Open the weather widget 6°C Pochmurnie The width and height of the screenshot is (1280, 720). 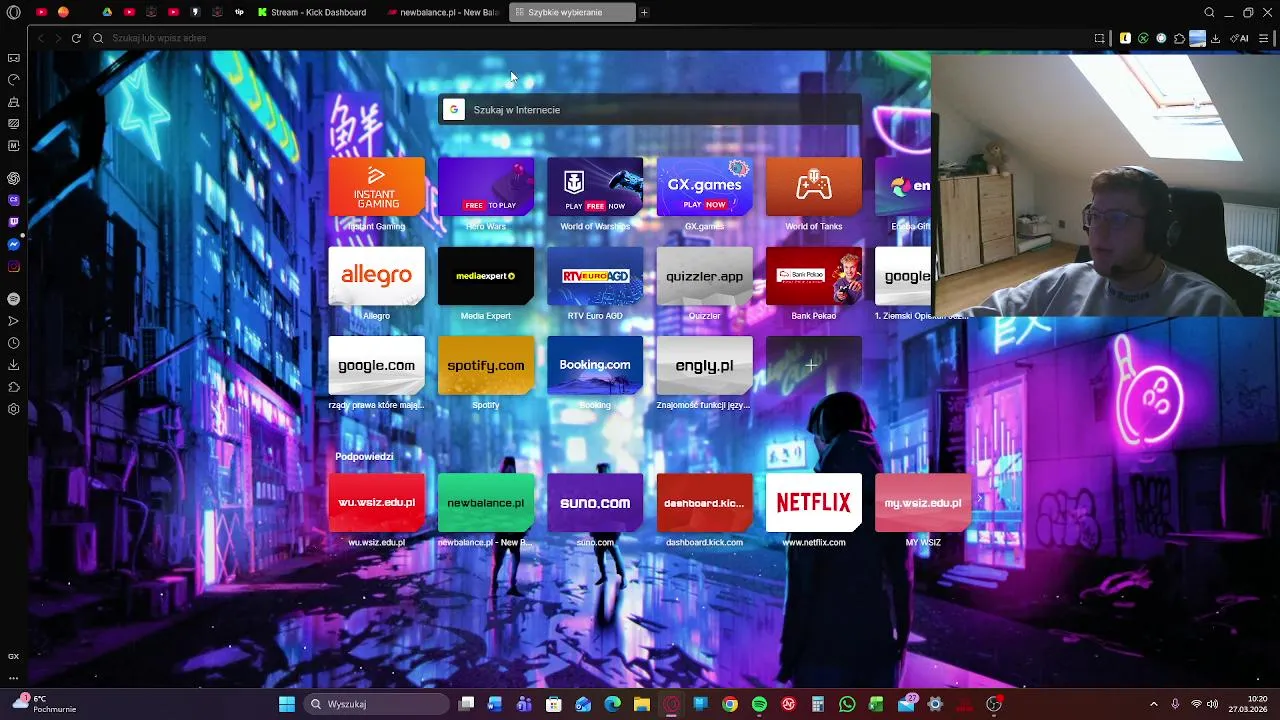(45, 704)
